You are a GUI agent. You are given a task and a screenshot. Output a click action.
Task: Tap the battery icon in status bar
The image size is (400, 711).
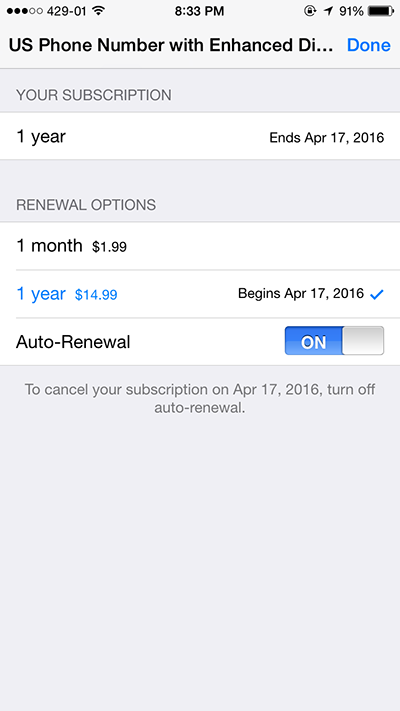[381, 11]
